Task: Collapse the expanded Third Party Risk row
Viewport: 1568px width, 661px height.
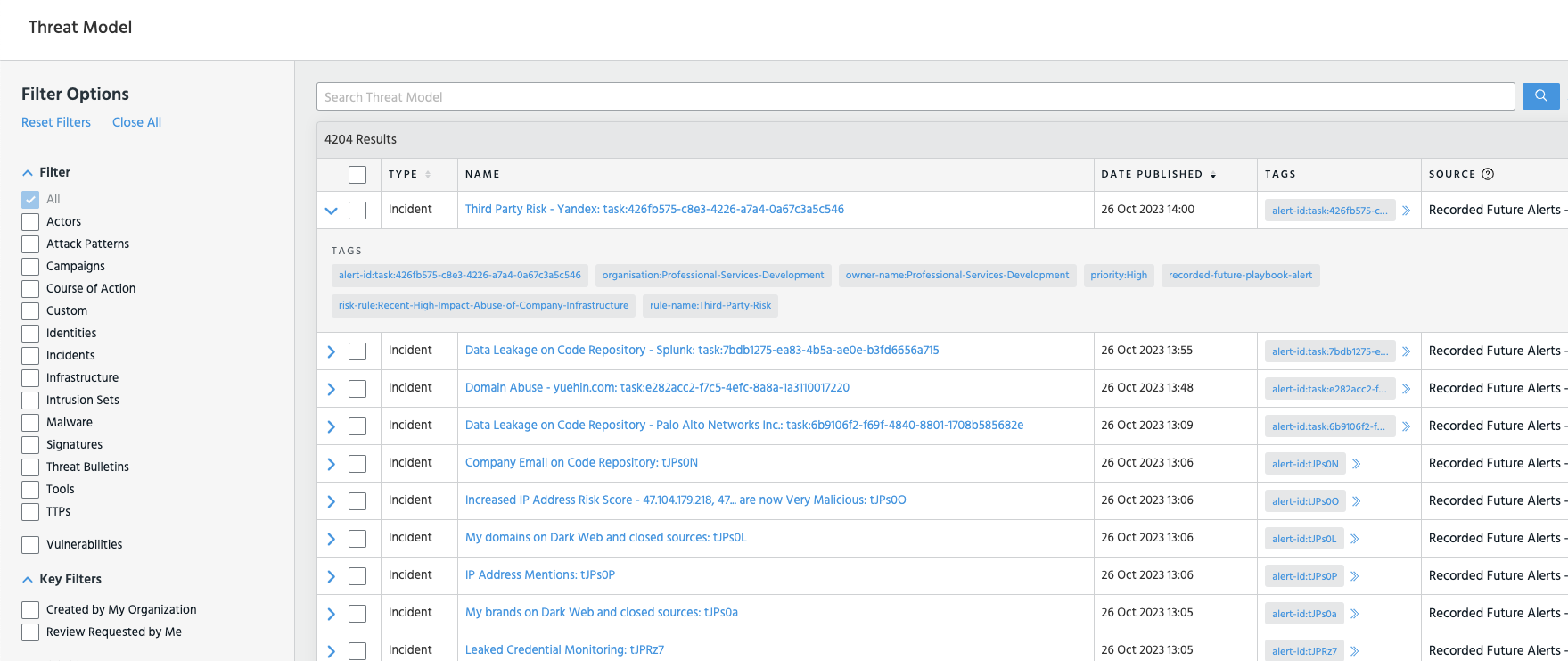Action: (332, 211)
